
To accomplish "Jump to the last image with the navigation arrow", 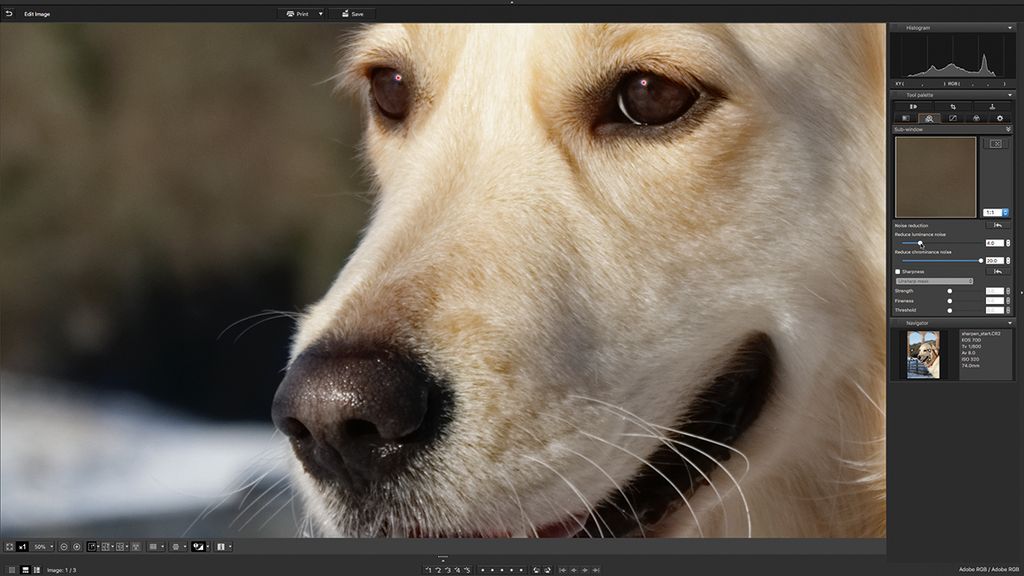I will click(x=597, y=568).
